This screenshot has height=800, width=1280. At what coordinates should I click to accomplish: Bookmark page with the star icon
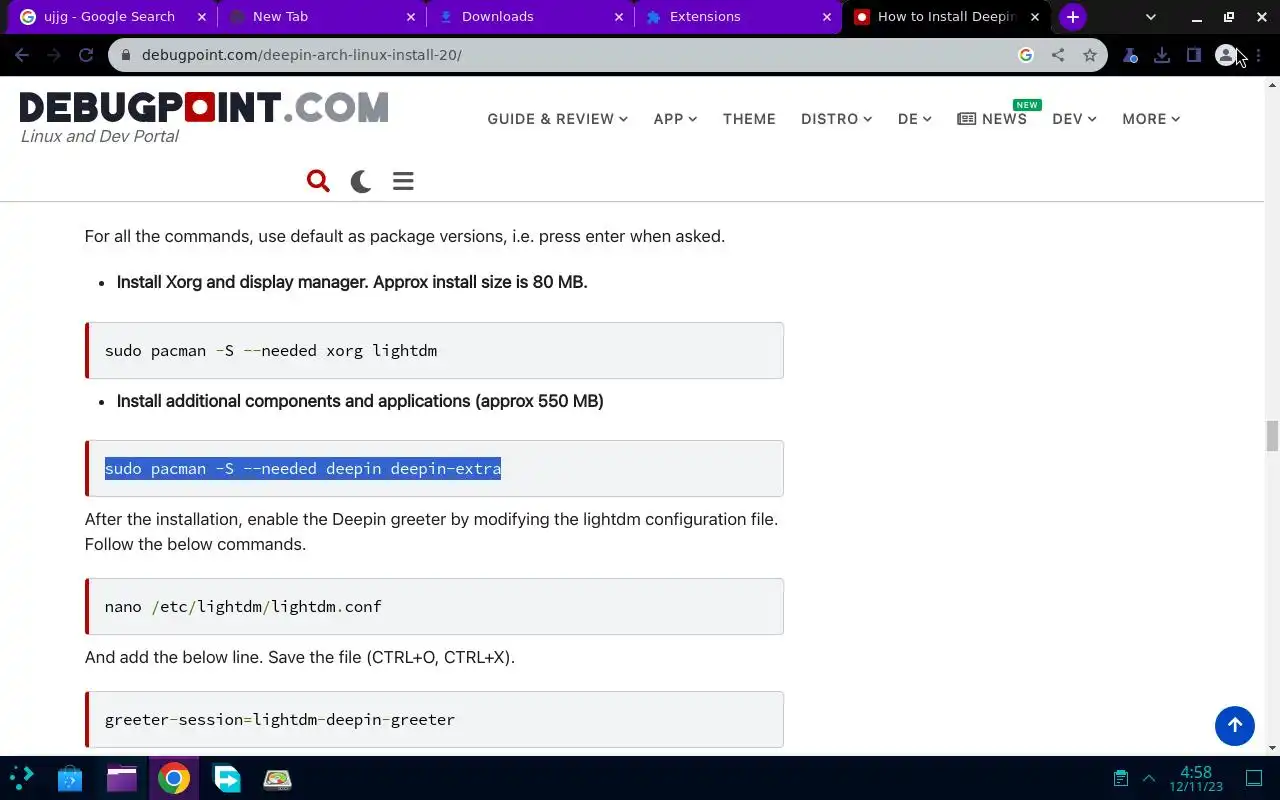coord(1090,55)
